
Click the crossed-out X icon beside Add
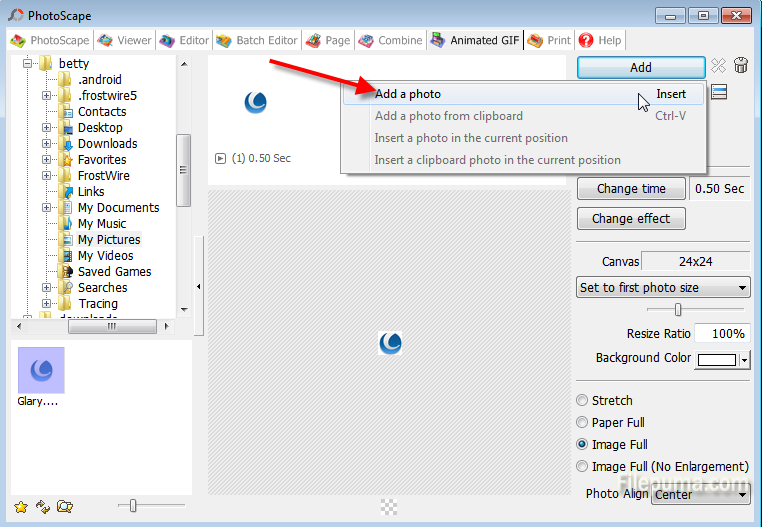click(x=718, y=67)
